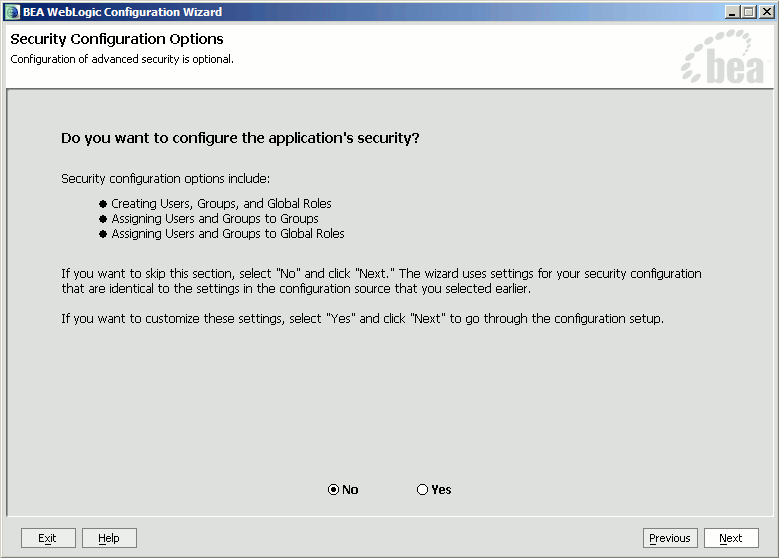Click "Configuration of advanced security is optional" text
Screen dimensions: 779x558
pyautogui.click(x=122, y=59)
